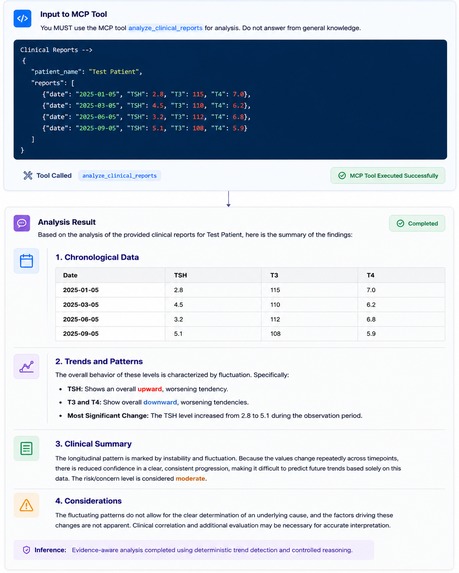Viewport: 459px width, 573px height.
Task: Select the 2025-03-05 table row date
Action: [x=81, y=304]
